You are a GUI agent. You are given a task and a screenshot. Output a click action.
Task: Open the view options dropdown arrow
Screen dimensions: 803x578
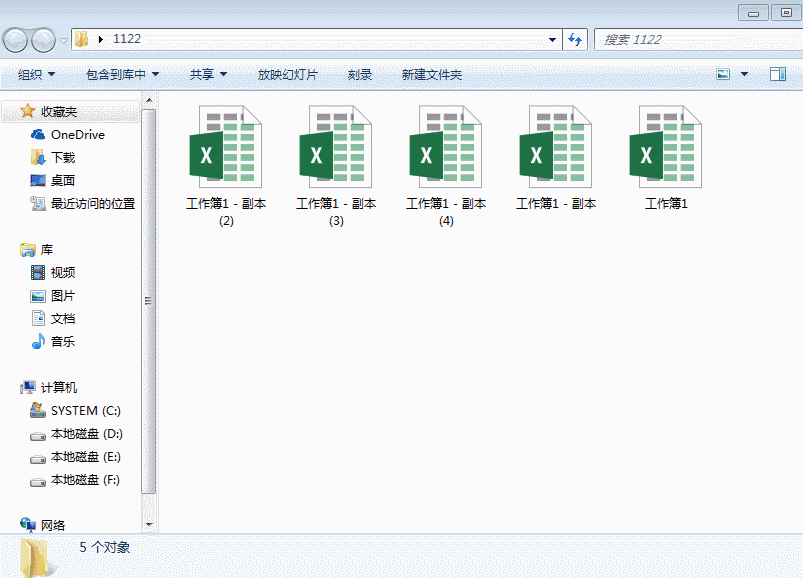click(x=745, y=74)
